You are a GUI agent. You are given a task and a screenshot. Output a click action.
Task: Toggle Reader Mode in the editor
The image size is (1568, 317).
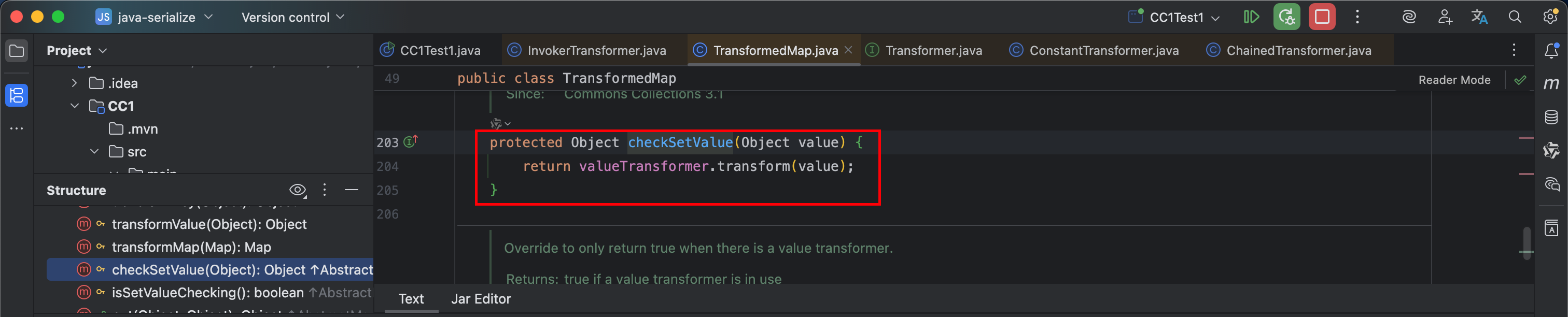[x=1453, y=80]
